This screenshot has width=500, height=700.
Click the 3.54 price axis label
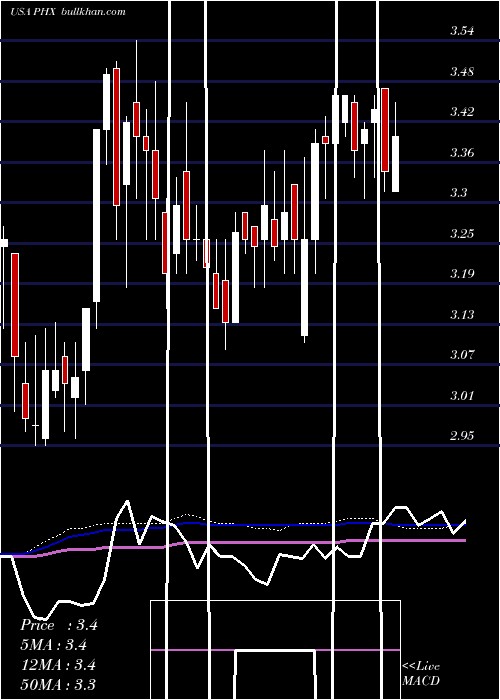462,31
